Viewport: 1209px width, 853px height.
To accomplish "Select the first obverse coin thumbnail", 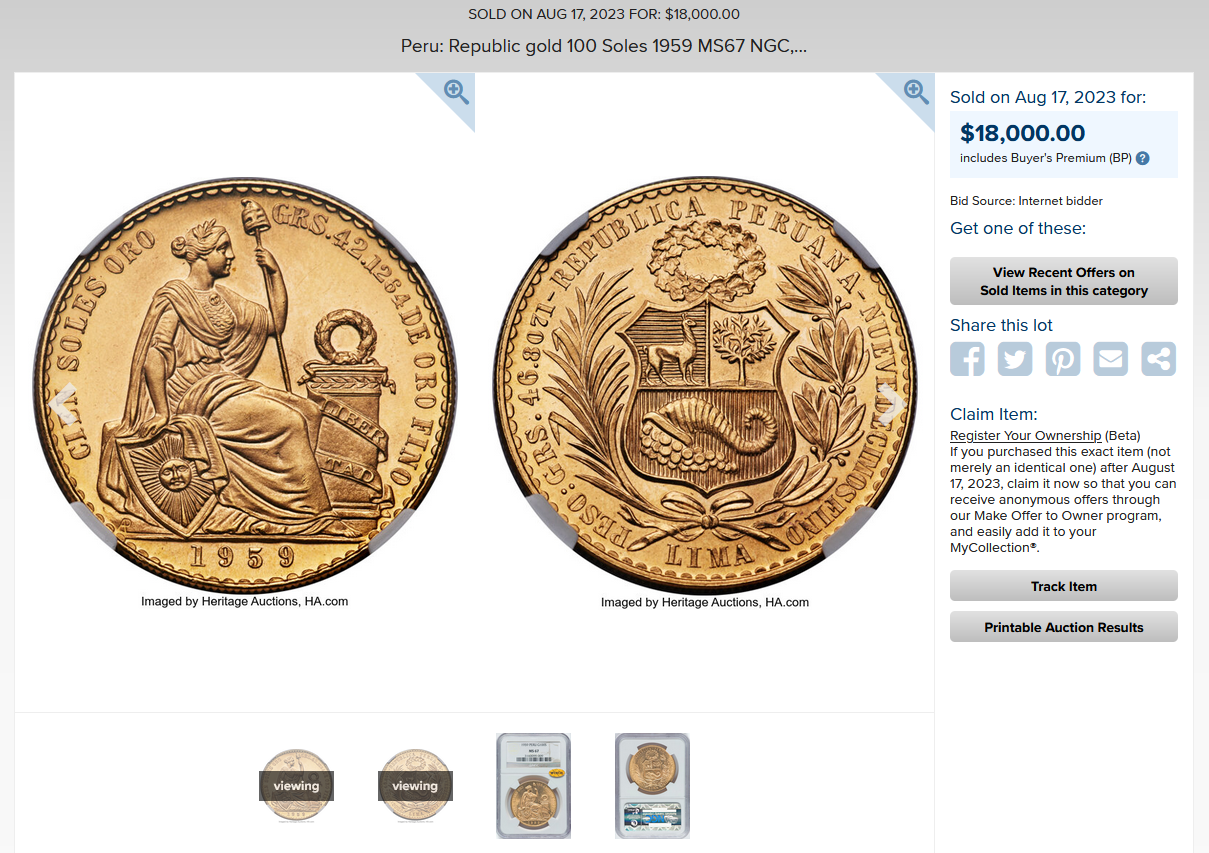I will (x=296, y=786).
